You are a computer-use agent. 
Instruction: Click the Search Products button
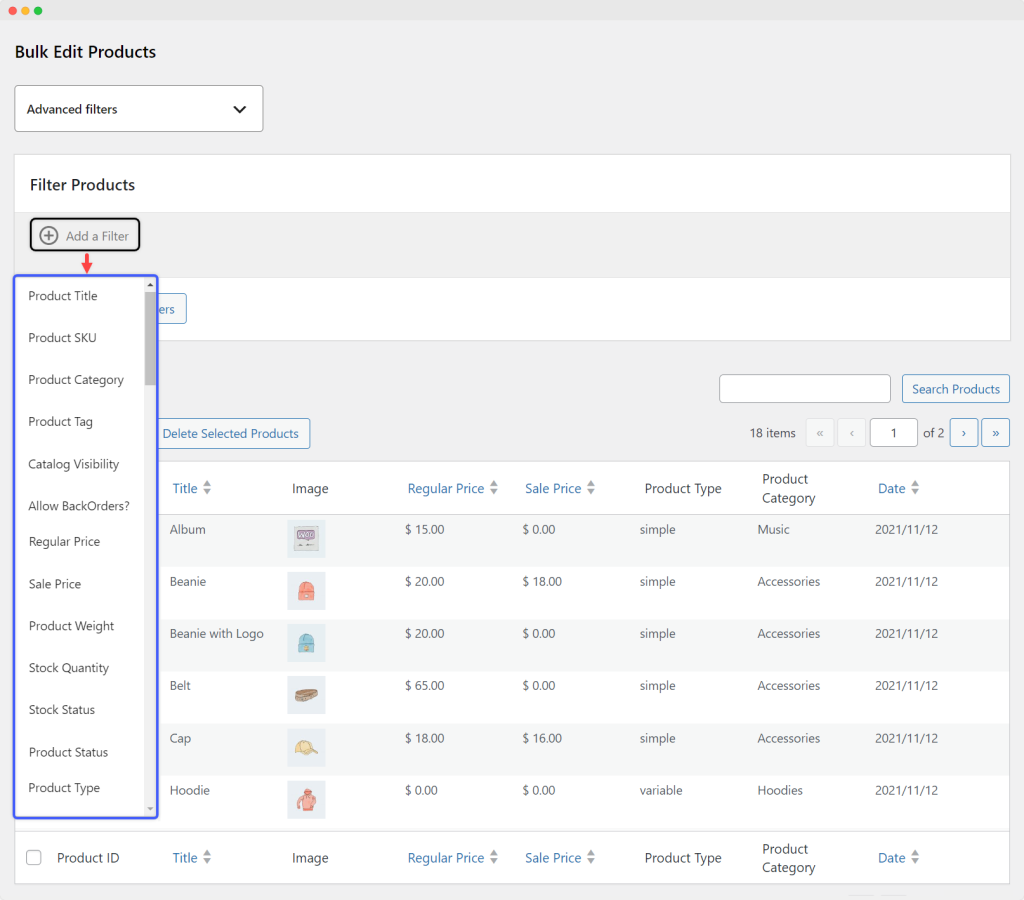click(x=955, y=389)
